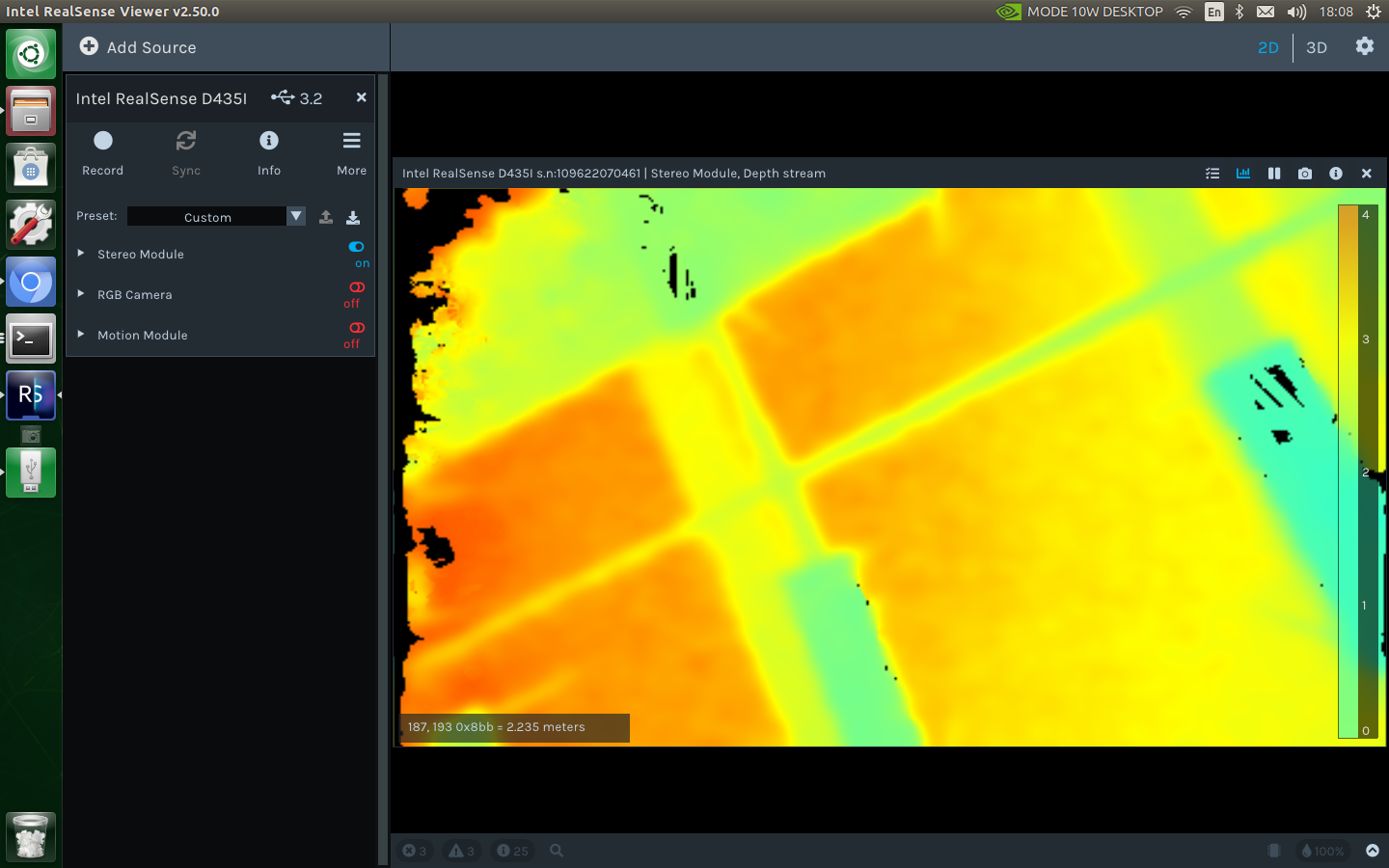The image size is (1389, 868).
Task: Save preset to file download icon
Action: [353, 217]
